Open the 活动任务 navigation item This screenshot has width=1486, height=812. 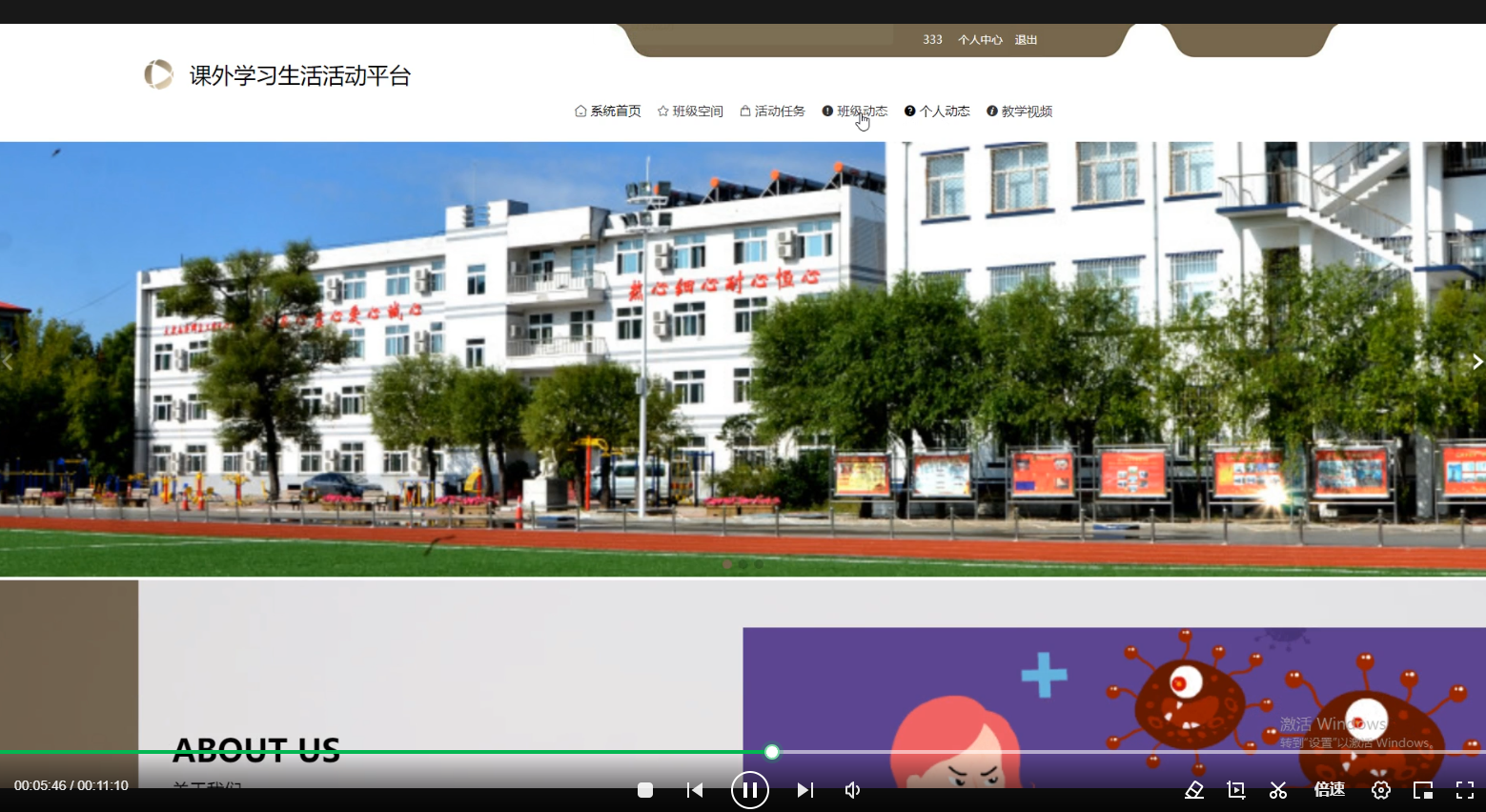pyautogui.click(x=772, y=112)
